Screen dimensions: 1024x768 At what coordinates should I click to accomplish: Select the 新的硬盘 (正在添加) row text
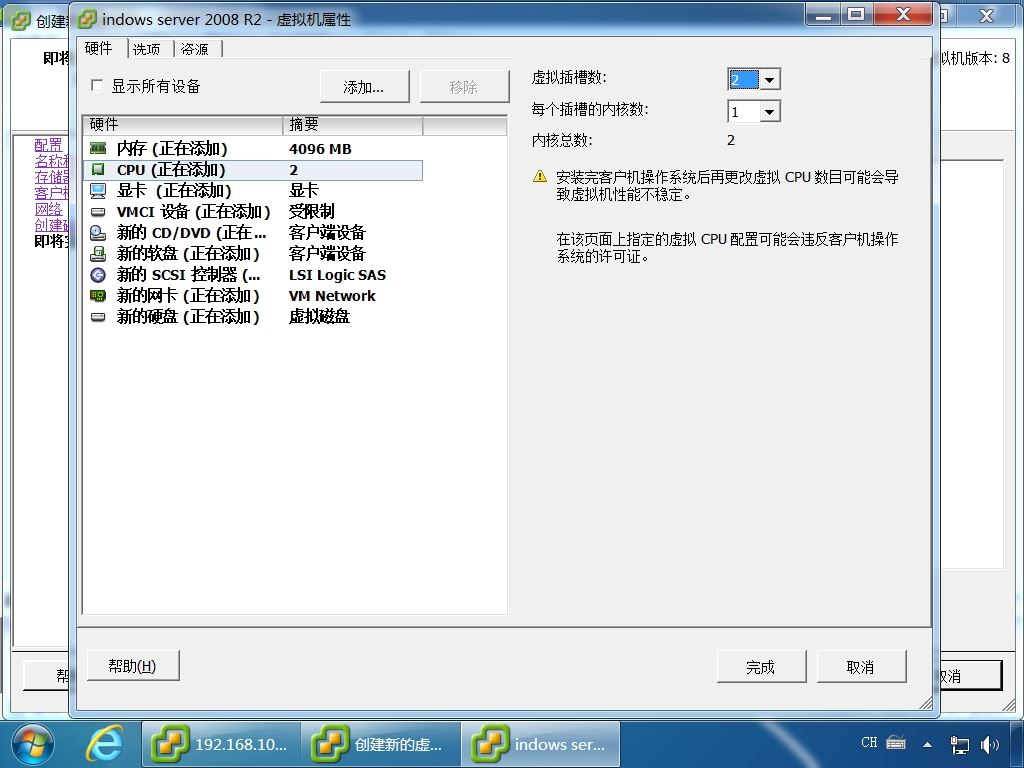tap(188, 317)
